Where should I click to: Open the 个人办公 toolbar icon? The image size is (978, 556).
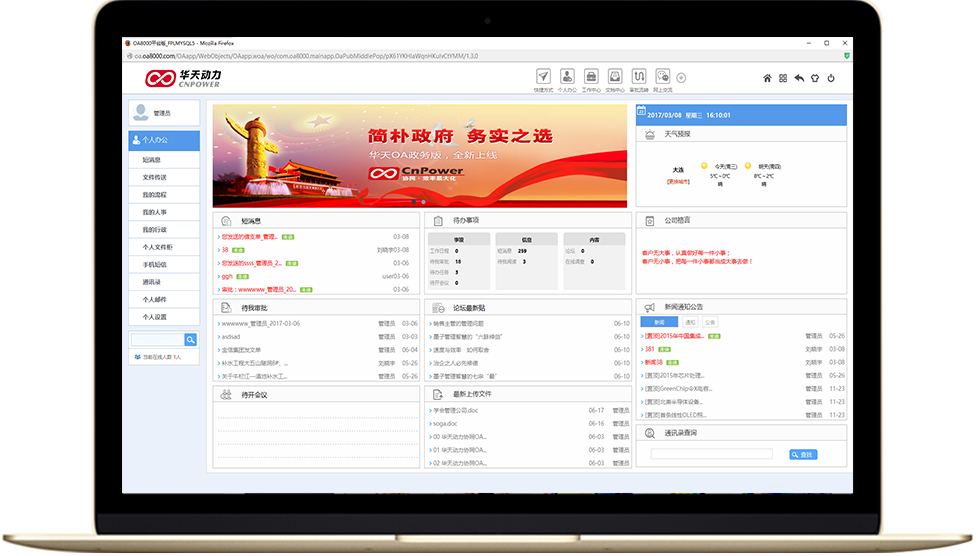567,77
